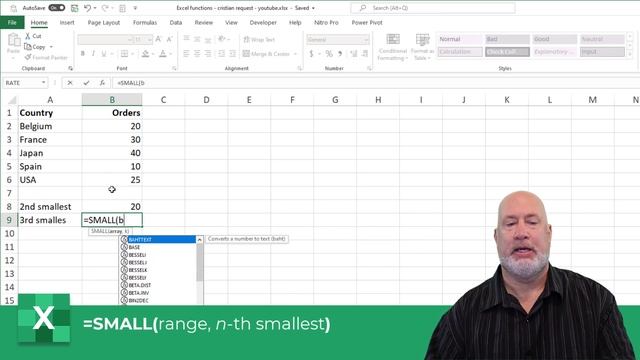This screenshot has height=360, width=640.
Task: Open the Name Box dropdown arrow
Action: (43, 83)
